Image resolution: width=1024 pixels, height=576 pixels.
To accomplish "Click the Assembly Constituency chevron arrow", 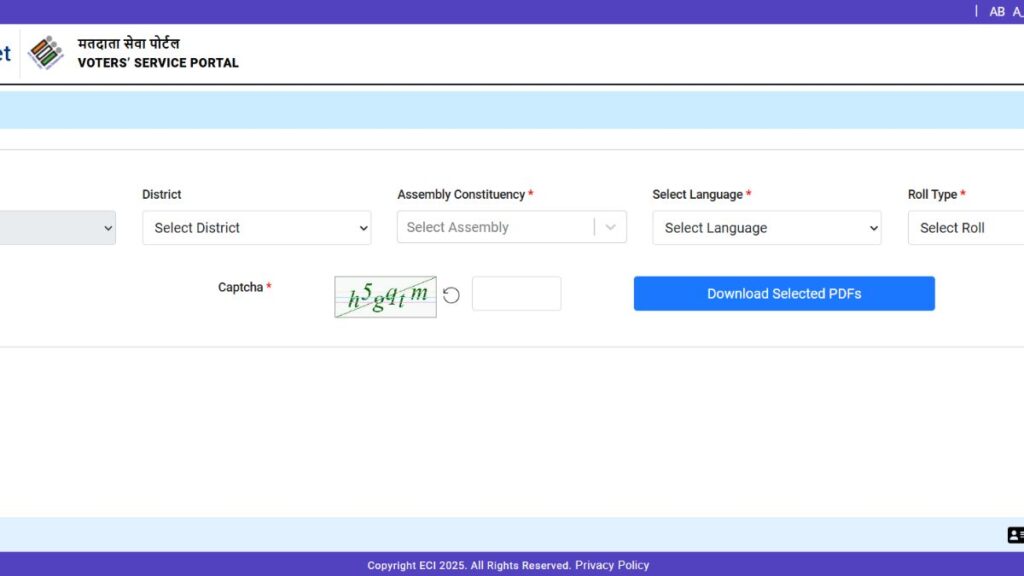I will pyautogui.click(x=610, y=226).
